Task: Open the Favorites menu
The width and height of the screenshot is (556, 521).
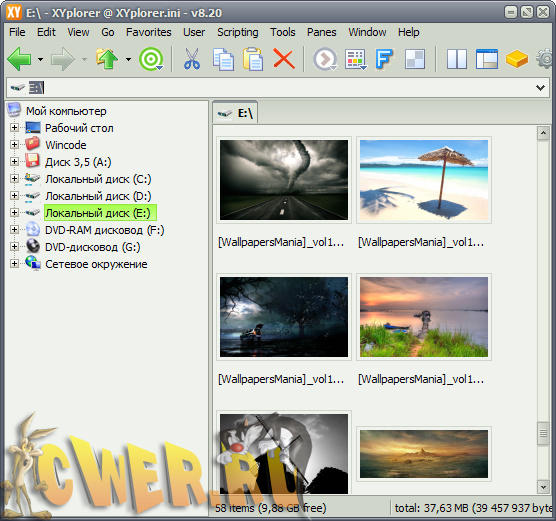Action: (x=149, y=32)
